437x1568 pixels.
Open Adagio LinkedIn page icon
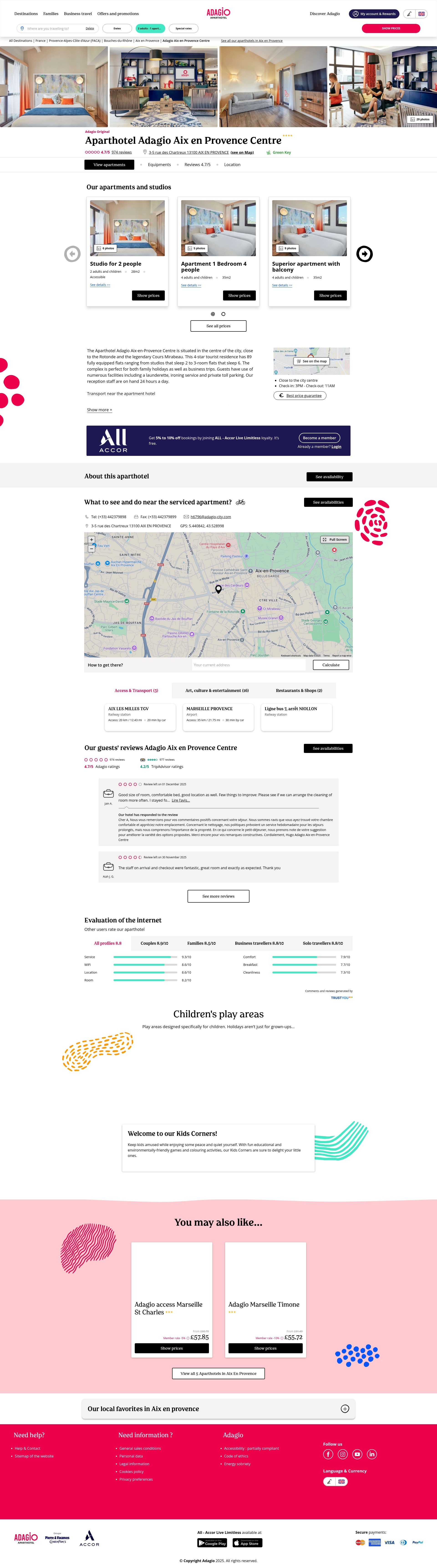pos(372,1454)
